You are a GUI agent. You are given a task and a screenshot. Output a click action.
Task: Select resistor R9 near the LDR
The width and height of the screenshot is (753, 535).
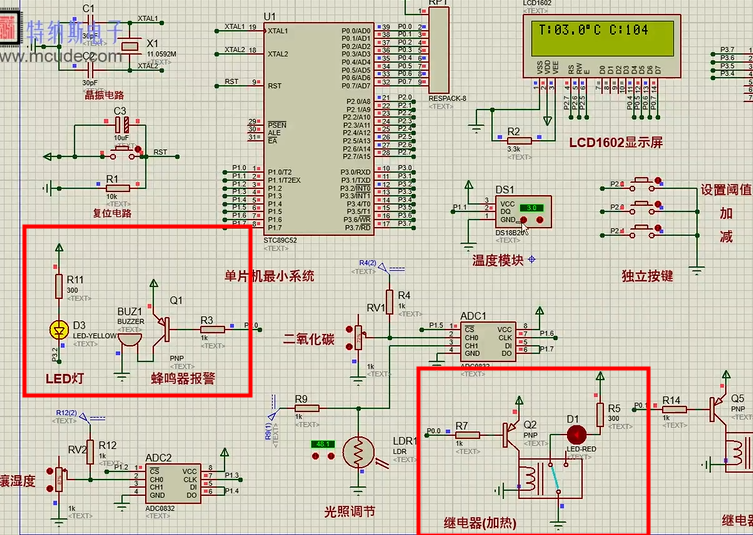click(307, 408)
